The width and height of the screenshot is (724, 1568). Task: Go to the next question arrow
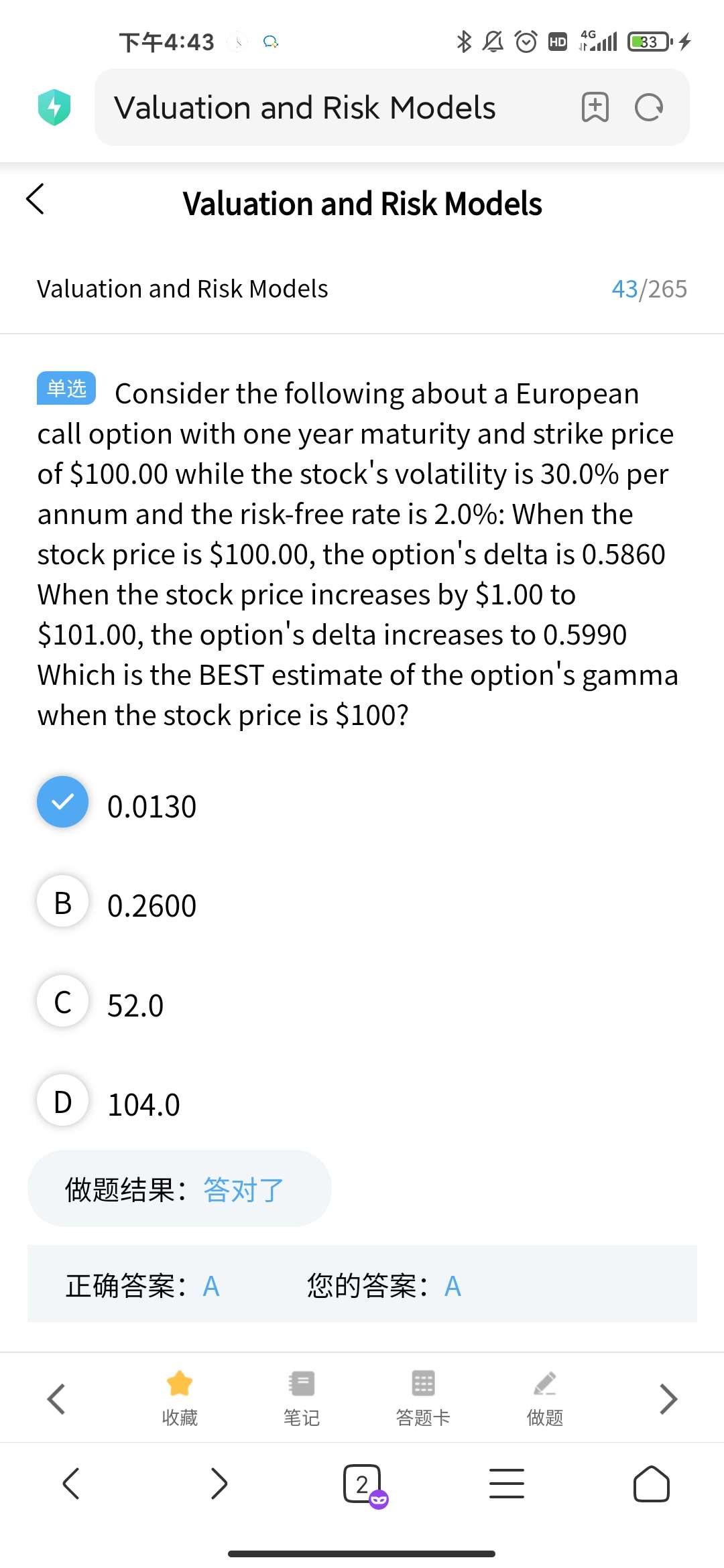pos(668,1398)
